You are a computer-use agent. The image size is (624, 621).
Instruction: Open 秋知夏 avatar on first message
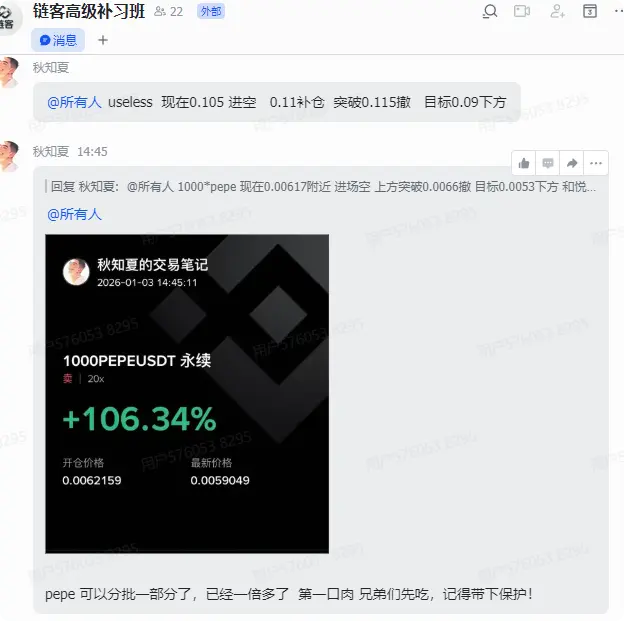pos(9,72)
